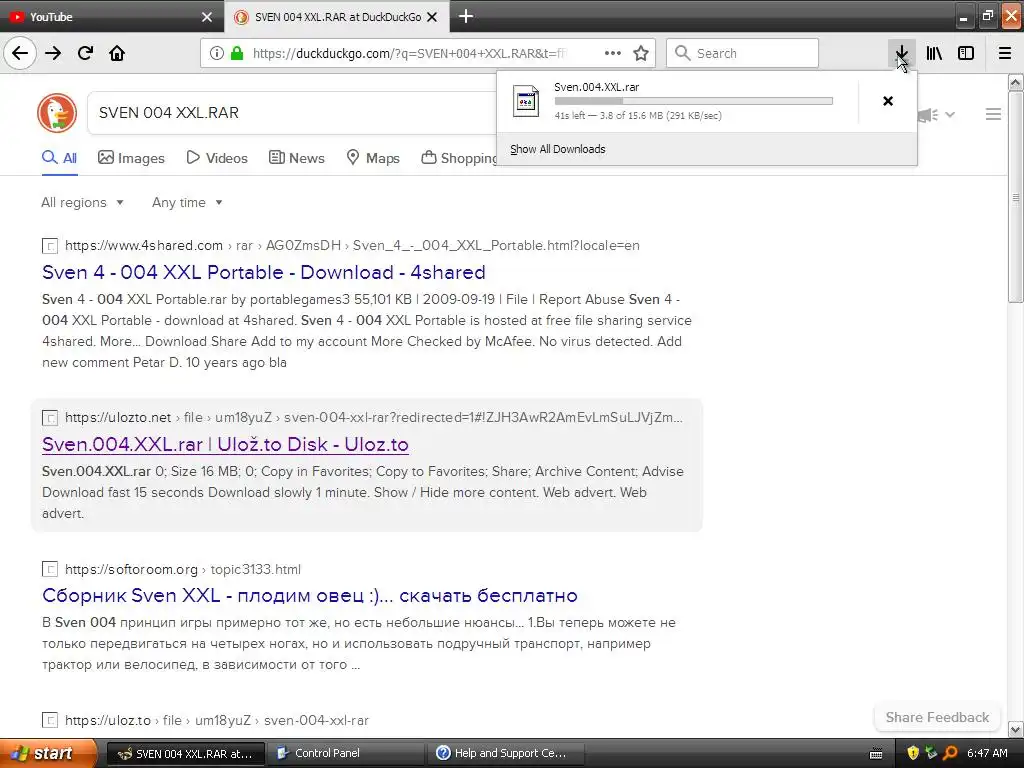Cancel the Sven.004.XXL.rar download
The width and height of the screenshot is (1024, 768).
(888, 101)
